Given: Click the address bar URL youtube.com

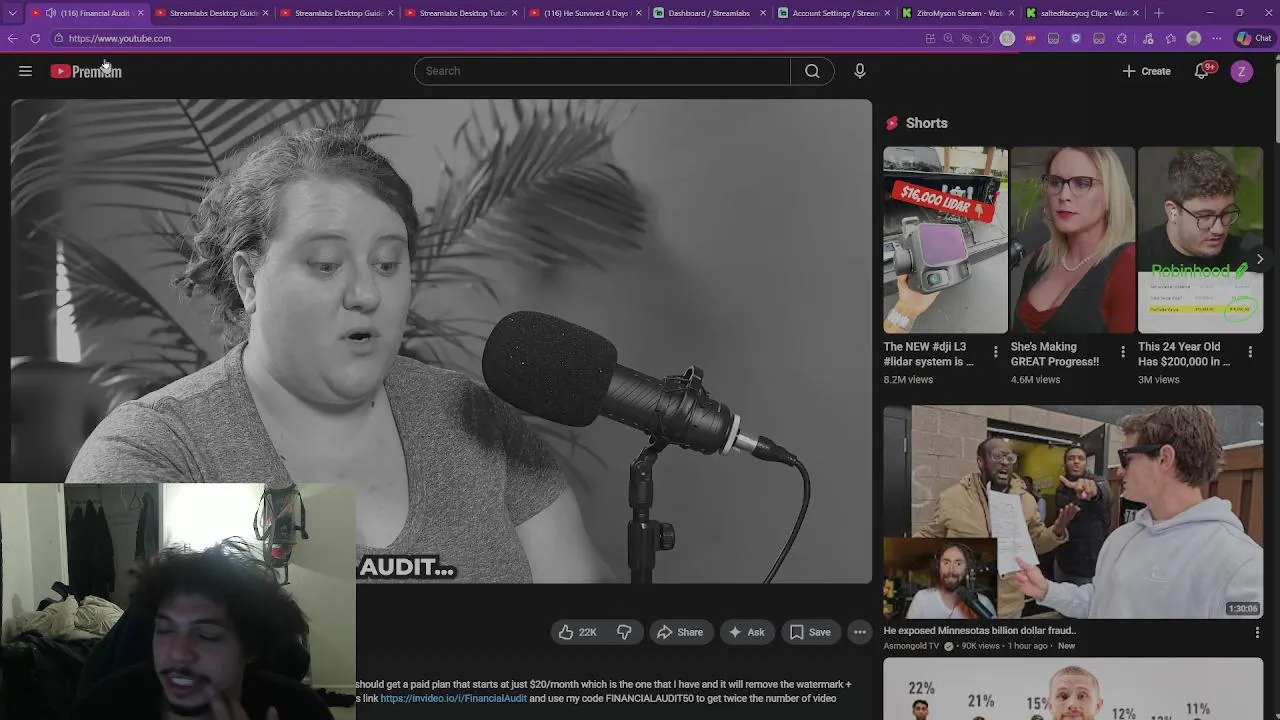Looking at the screenshot, I should pyautogui.click(x=120, y=38).
